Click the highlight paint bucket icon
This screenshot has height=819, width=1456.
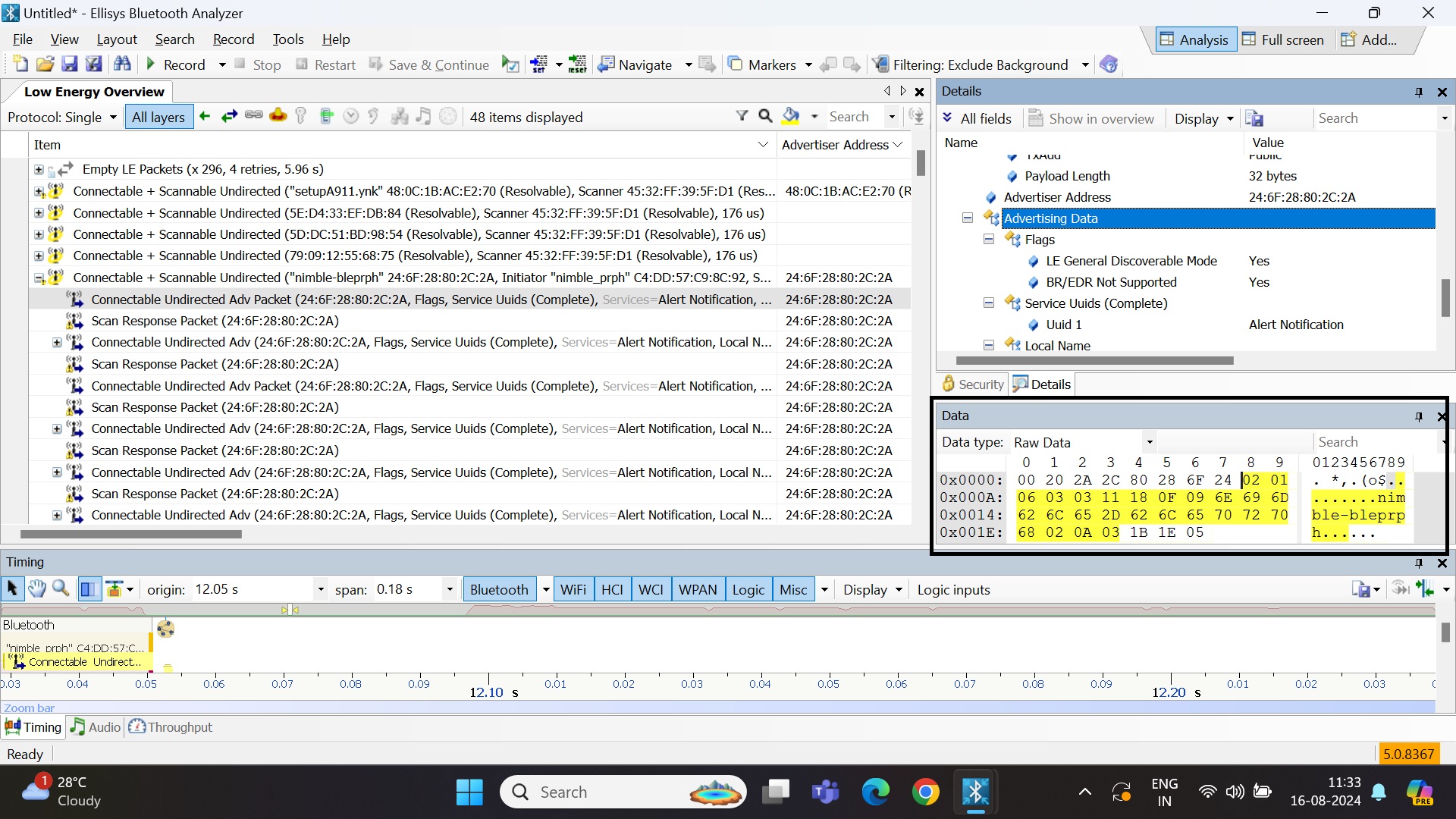pyautogui.click(x=791, y=116)
